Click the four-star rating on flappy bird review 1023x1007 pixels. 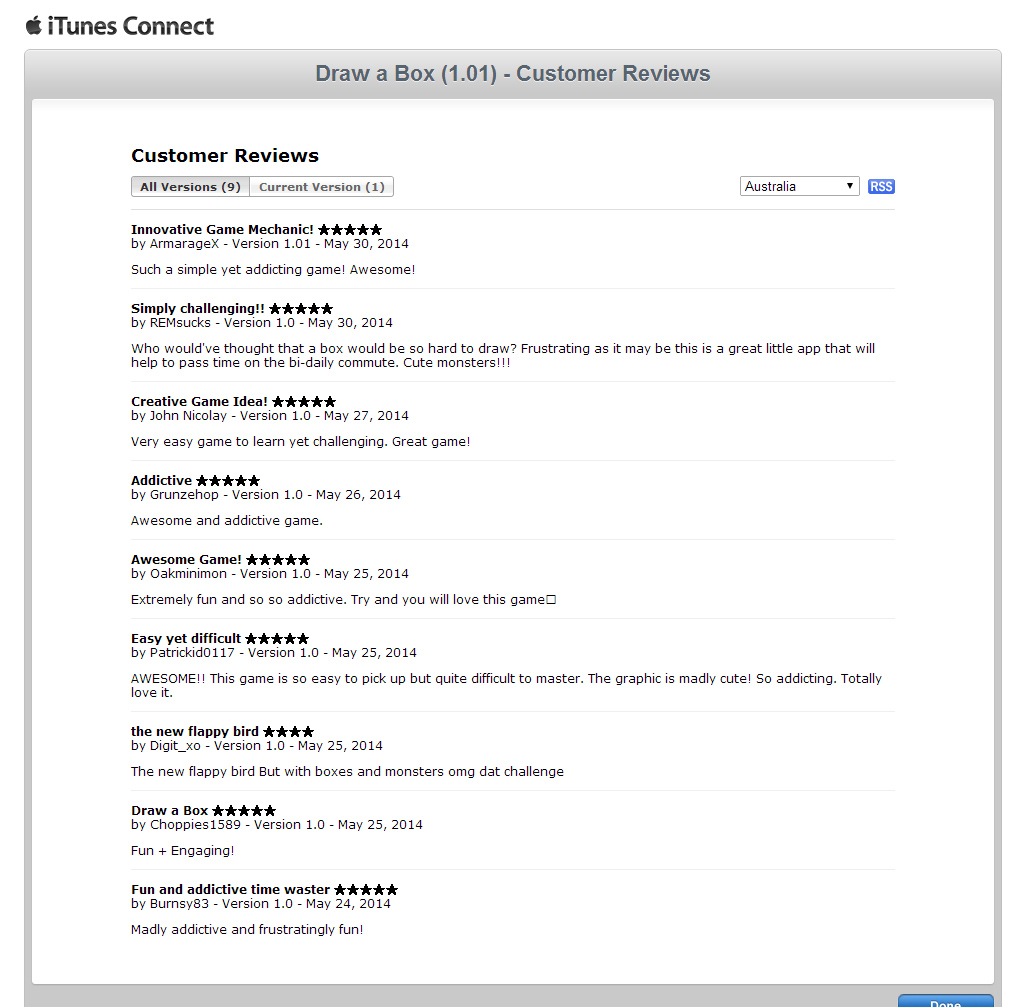tap(288, 732)
